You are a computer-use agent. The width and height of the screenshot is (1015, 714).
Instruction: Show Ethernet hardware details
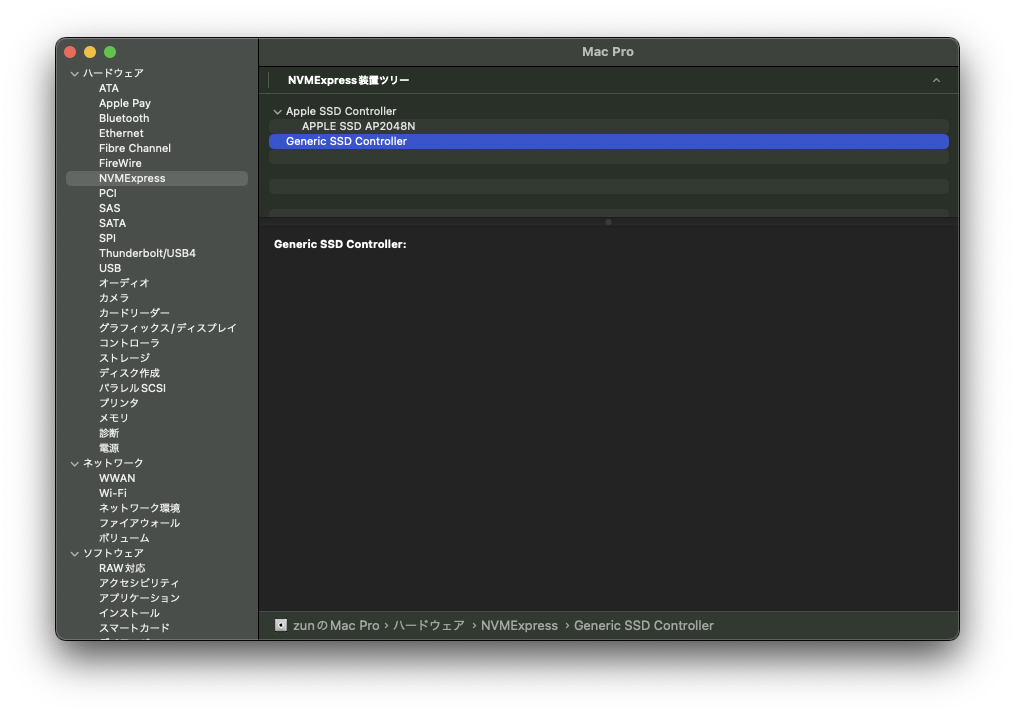(121, 133)
